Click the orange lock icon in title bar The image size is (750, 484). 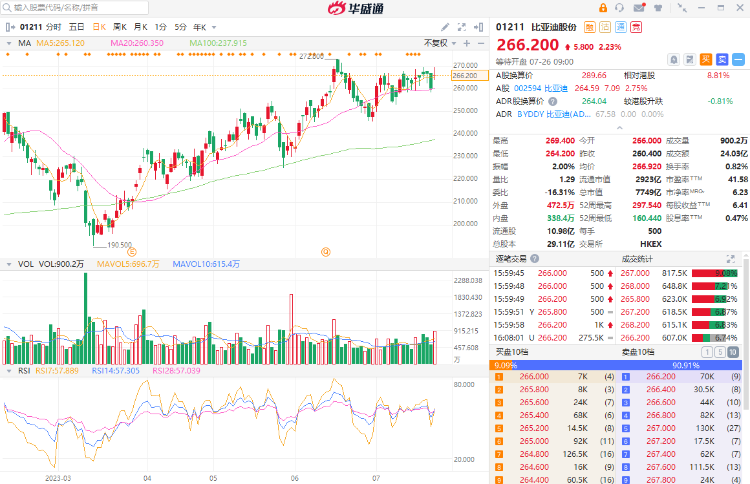pos(603,8)
